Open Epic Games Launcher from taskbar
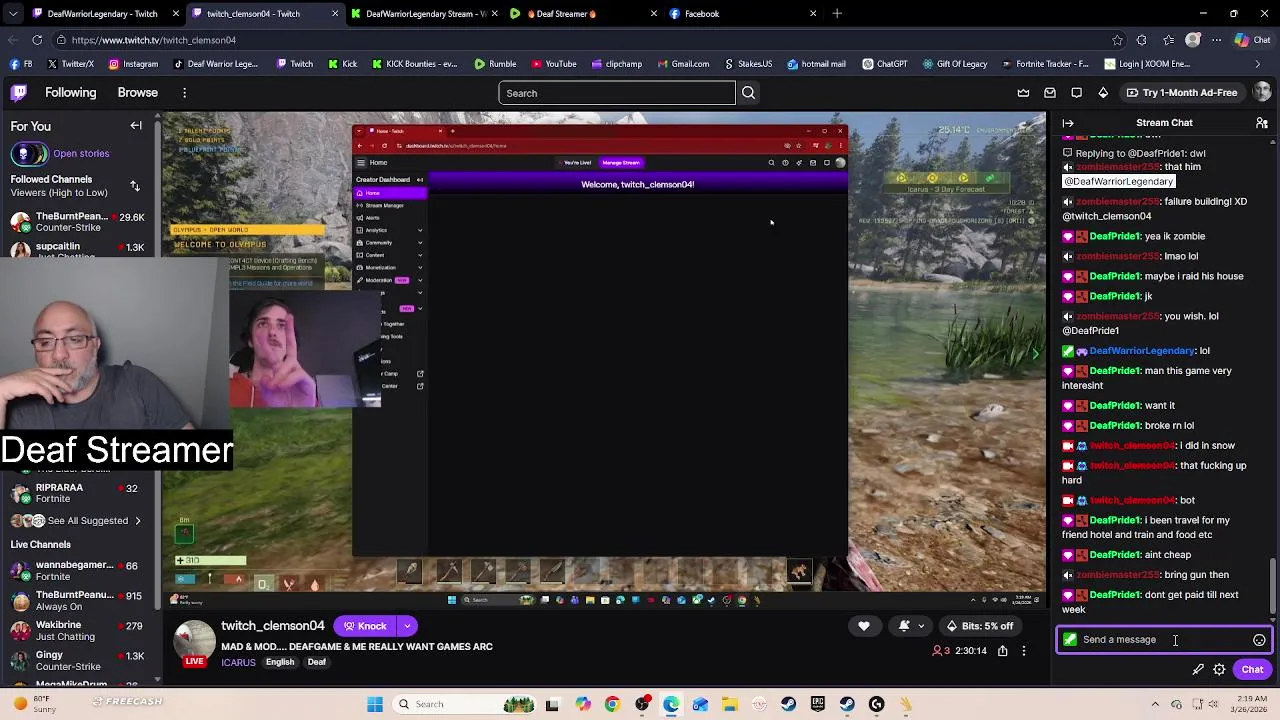 pos(818,704)
